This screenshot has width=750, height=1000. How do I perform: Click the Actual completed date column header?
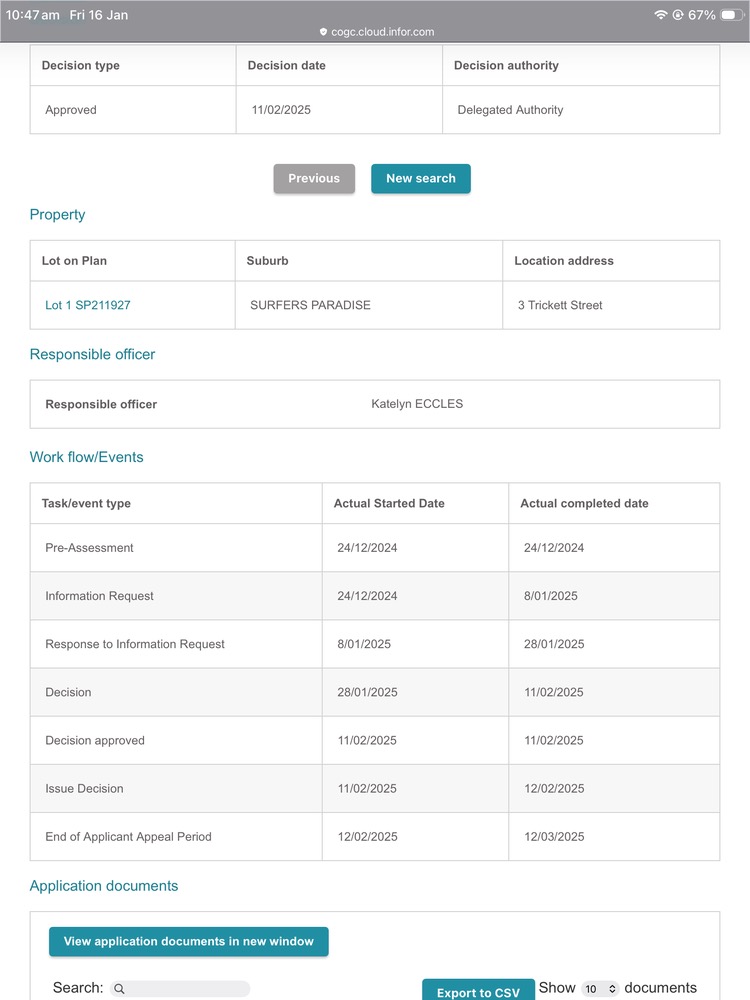(x=584, y=504)
